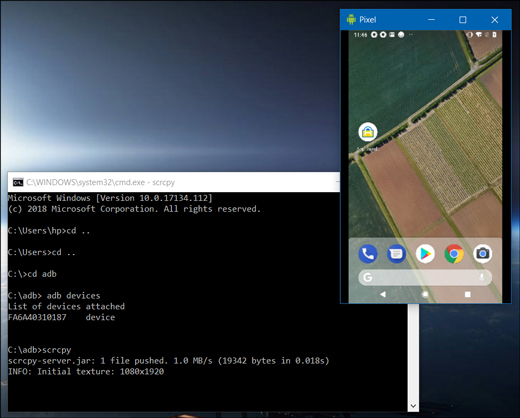Click the cmd.exe window icon
Image resolution: width=520 pixels, height=418 pixels.
(18, 182)
